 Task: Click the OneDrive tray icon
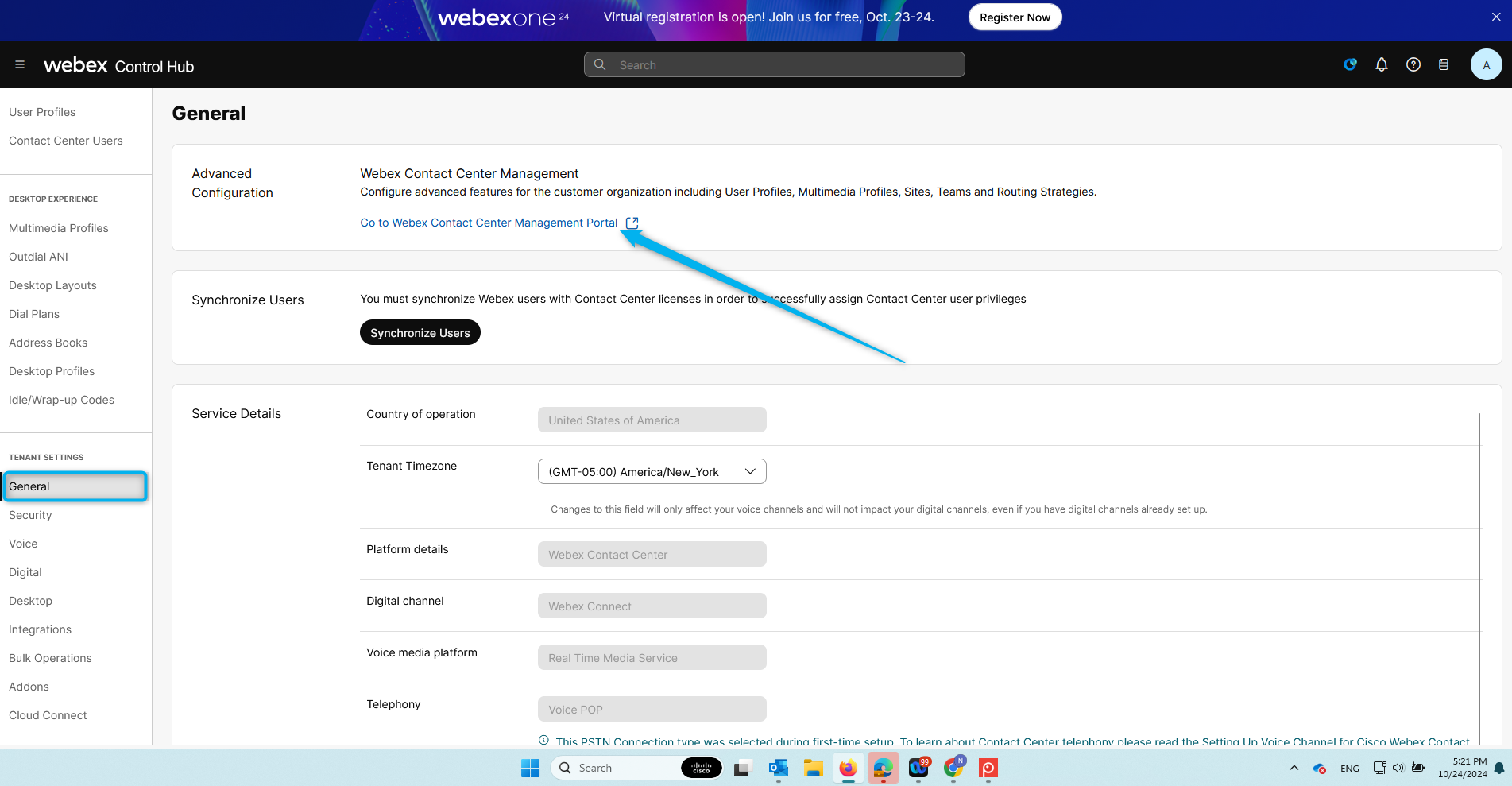tap(1320, 769)
